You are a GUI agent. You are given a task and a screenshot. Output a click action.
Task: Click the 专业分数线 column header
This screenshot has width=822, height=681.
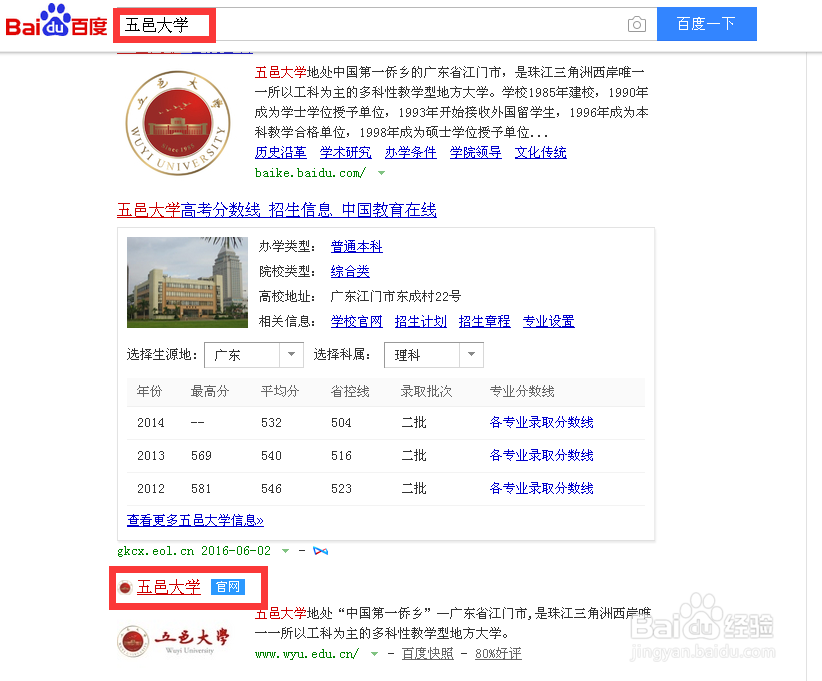[x=522, y=392]
